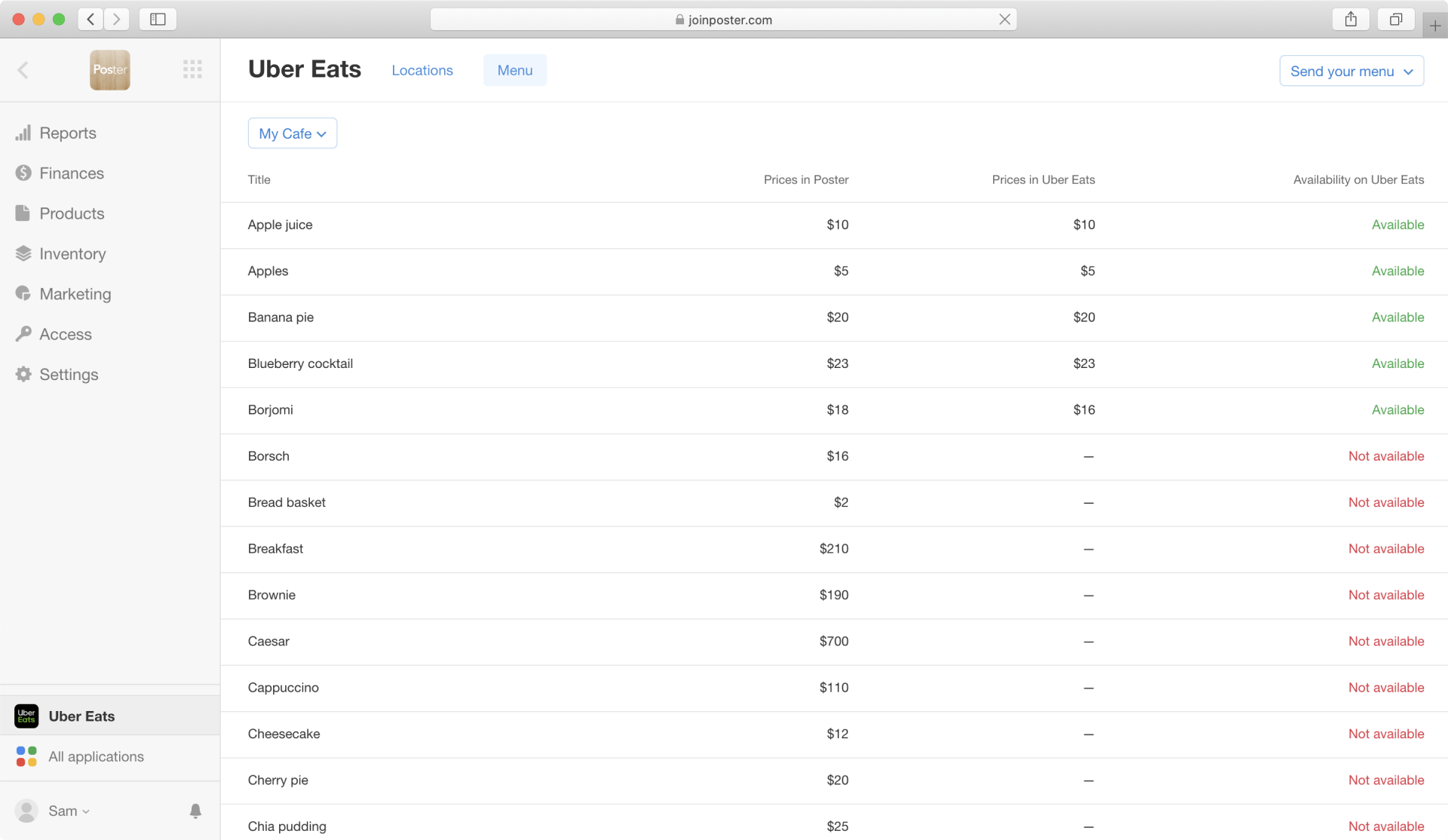This screenshot has height=840, width=1448.
Task: Click the Prices in Uber Eats header
Action: (1043, 179)
